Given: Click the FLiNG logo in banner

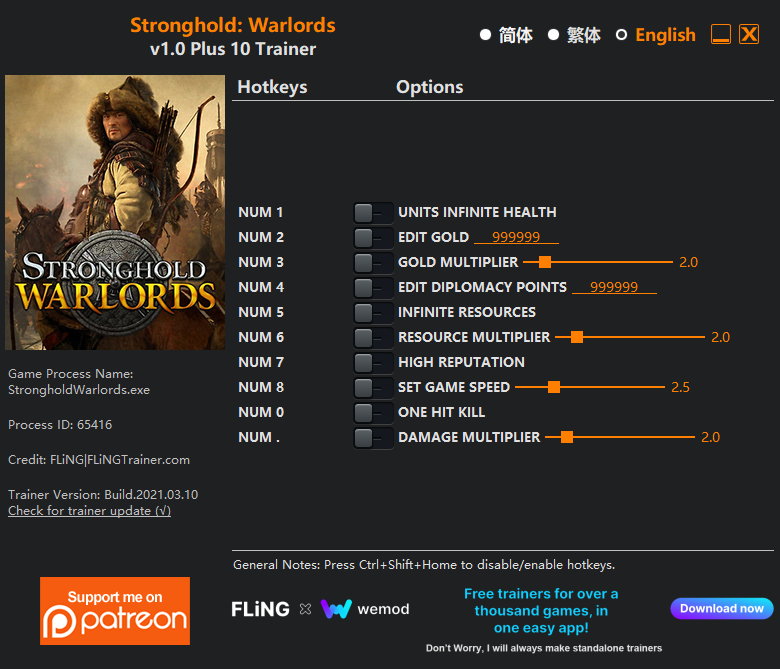Looking at the screenshot, I should 260,609.
